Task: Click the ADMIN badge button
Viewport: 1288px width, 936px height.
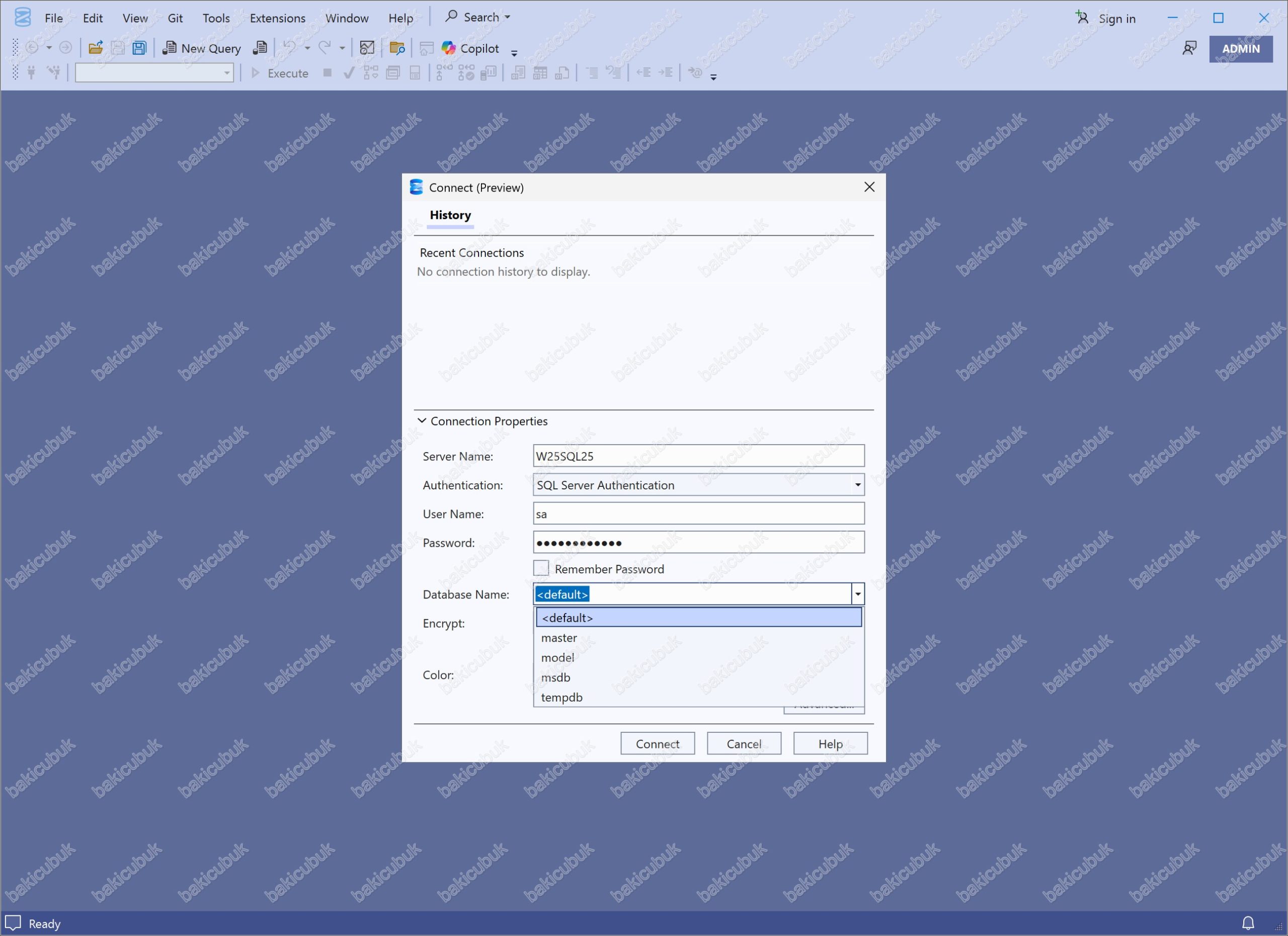Action: (x=1241, y=49)
